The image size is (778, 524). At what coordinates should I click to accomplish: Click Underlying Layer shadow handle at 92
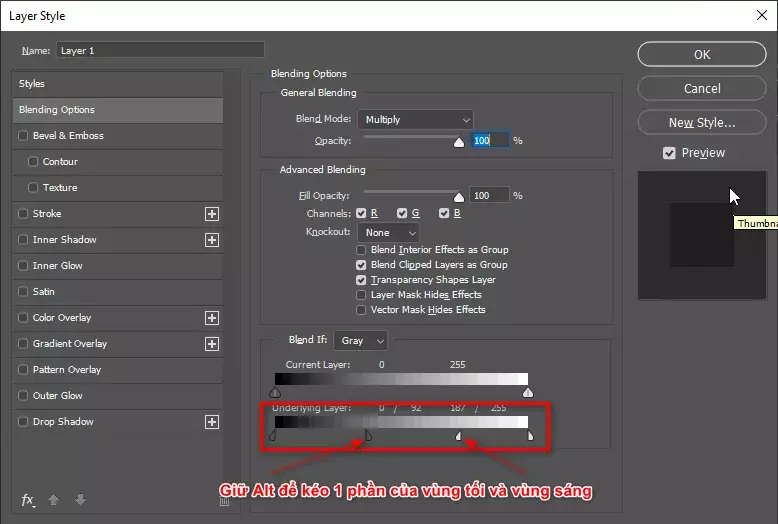point(368,436)
